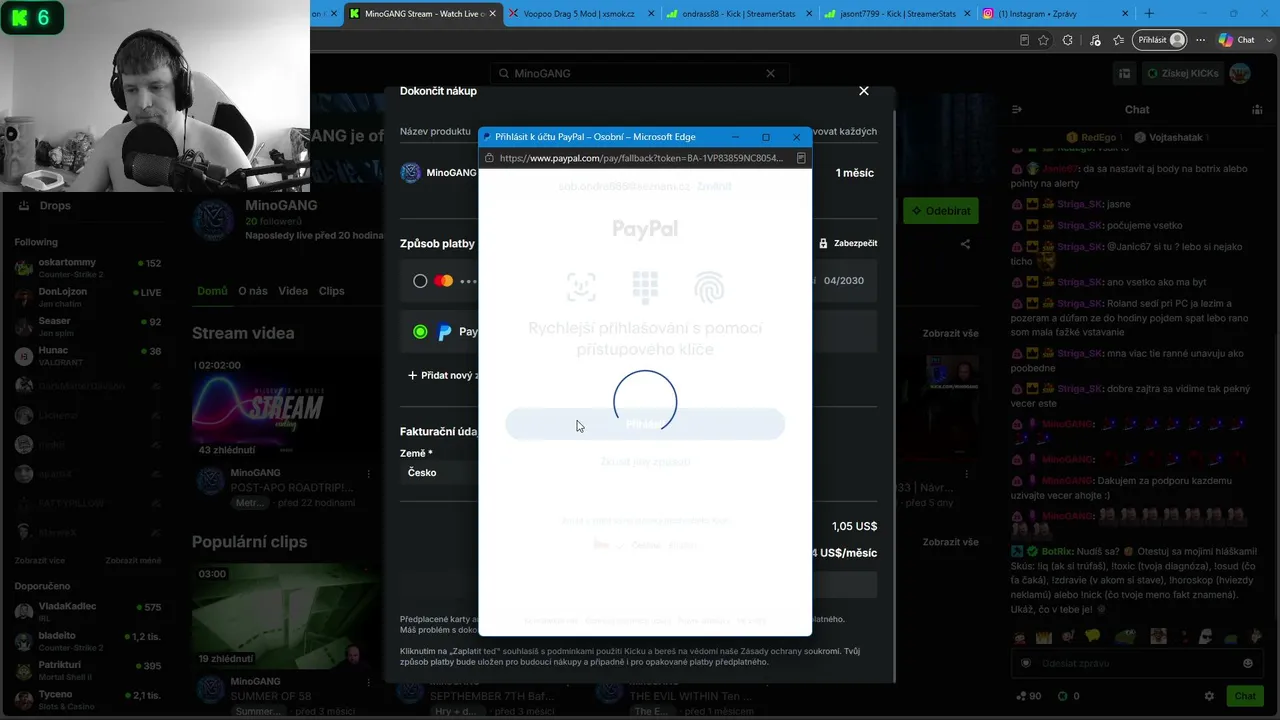Screen dimensions: 1280x720
Task: Click the theatre mode icon near Získej KICKs
Action: (1124, 73)
